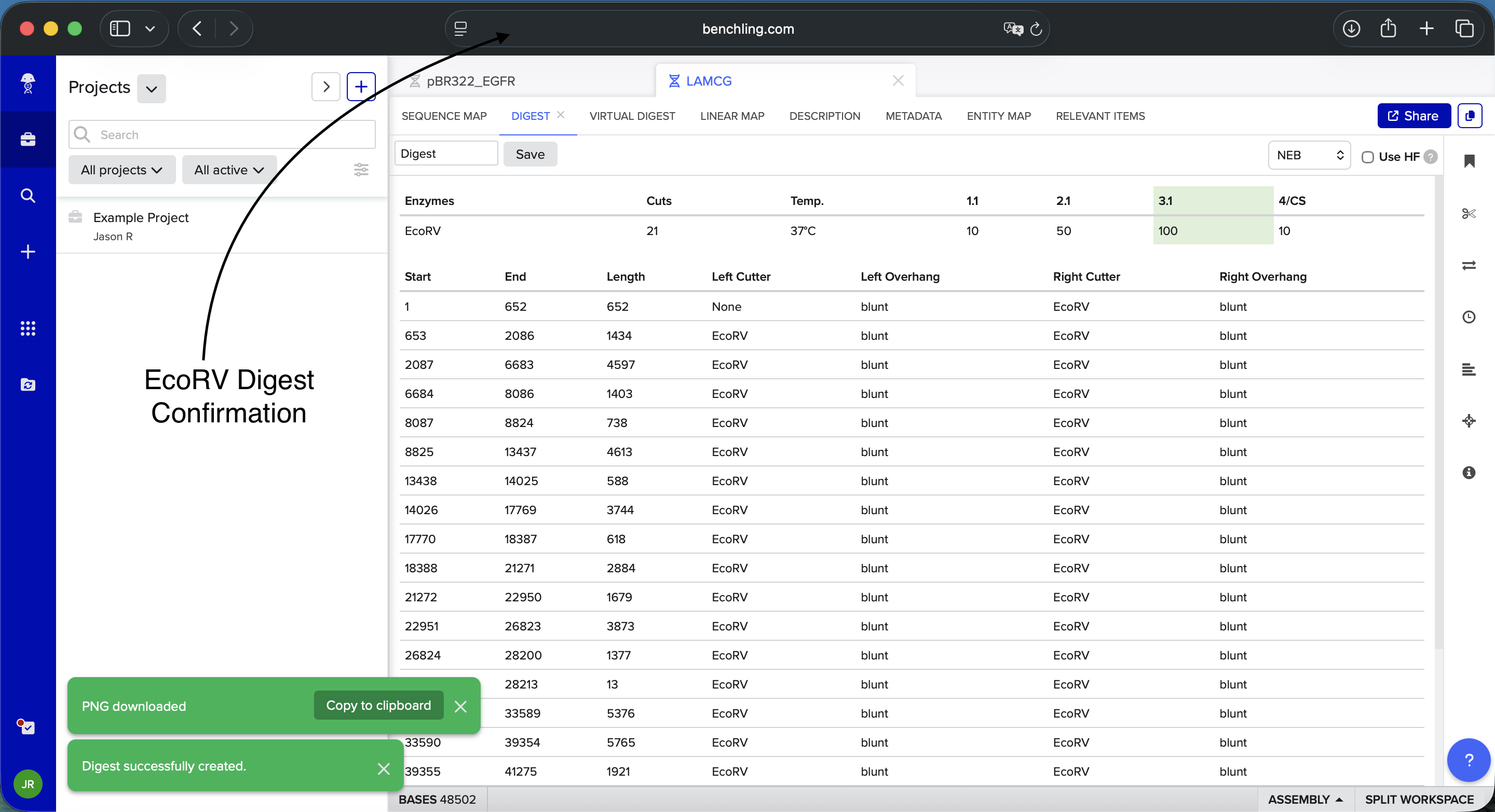Open the scissors digest tool icon
Viewport: 1495px width, 812px height.
click(1469, 213)
